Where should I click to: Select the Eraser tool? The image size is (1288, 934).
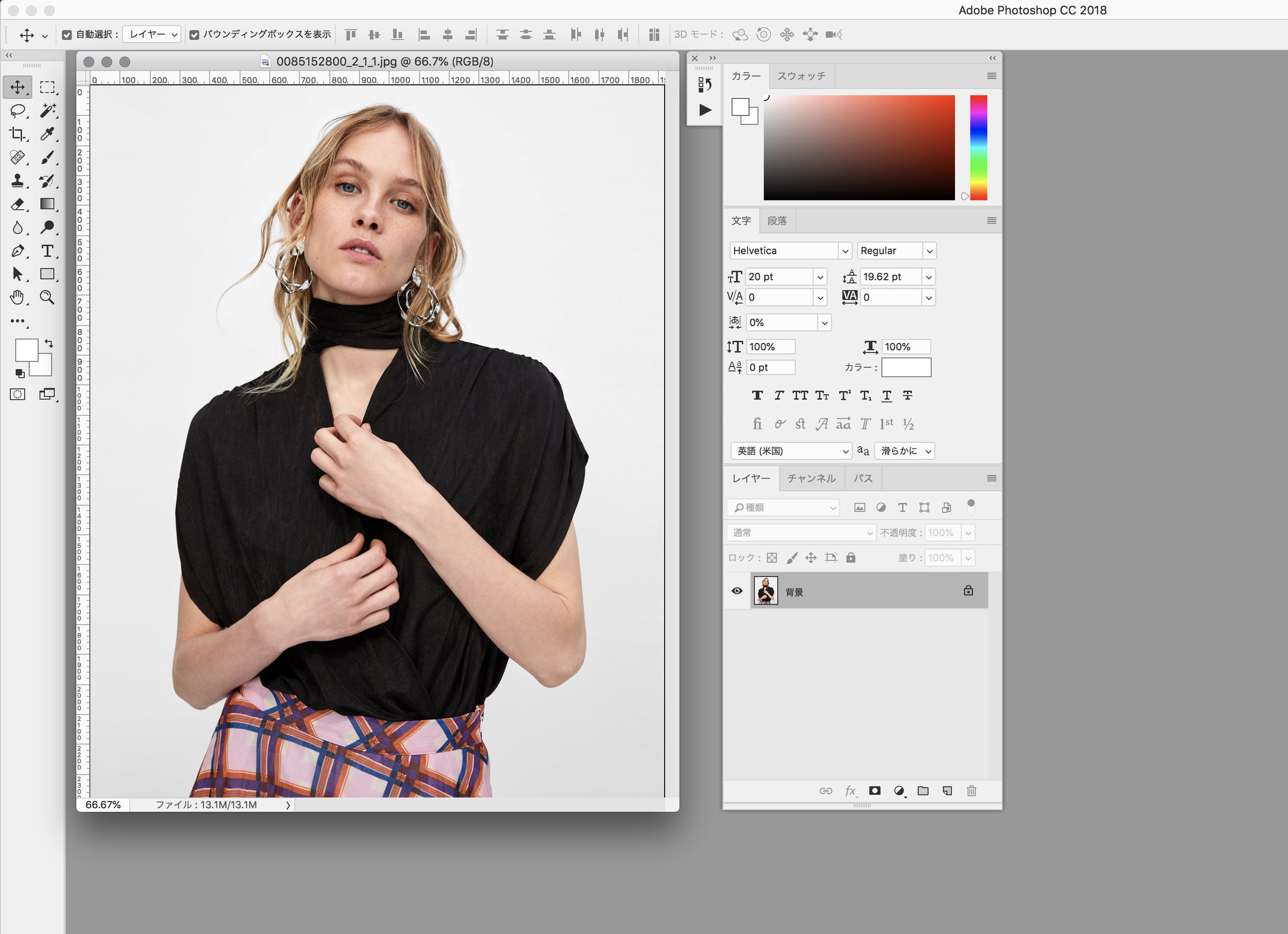(17, 204)
